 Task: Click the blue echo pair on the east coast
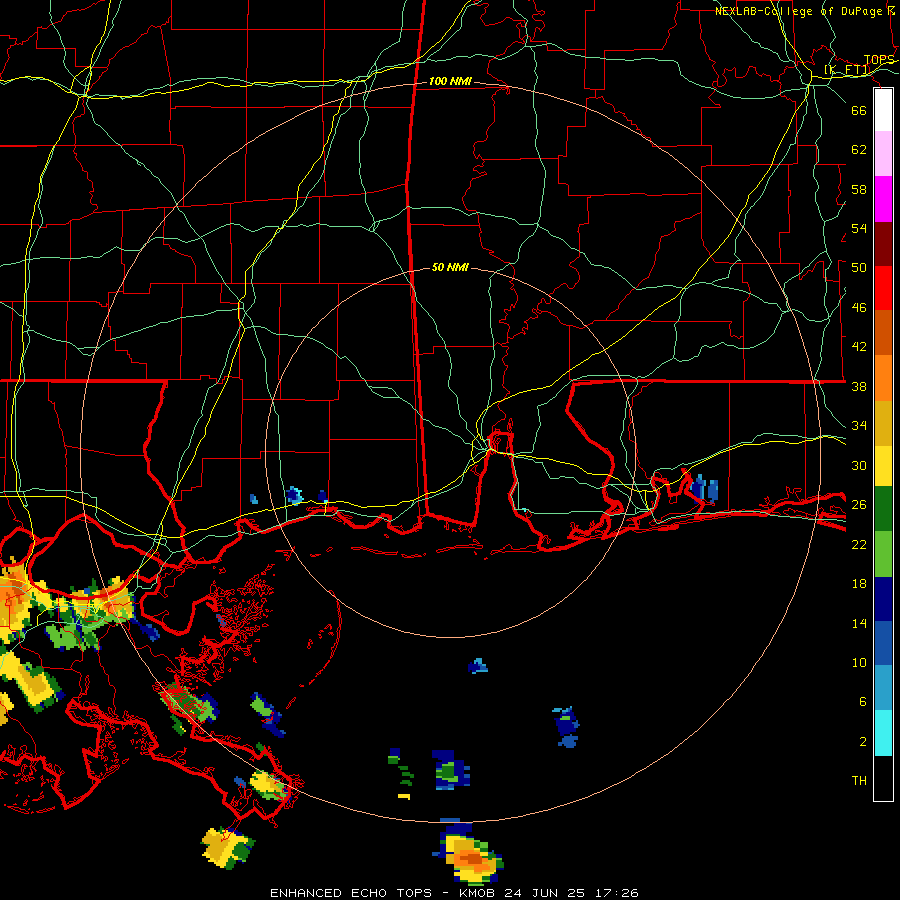704,490
